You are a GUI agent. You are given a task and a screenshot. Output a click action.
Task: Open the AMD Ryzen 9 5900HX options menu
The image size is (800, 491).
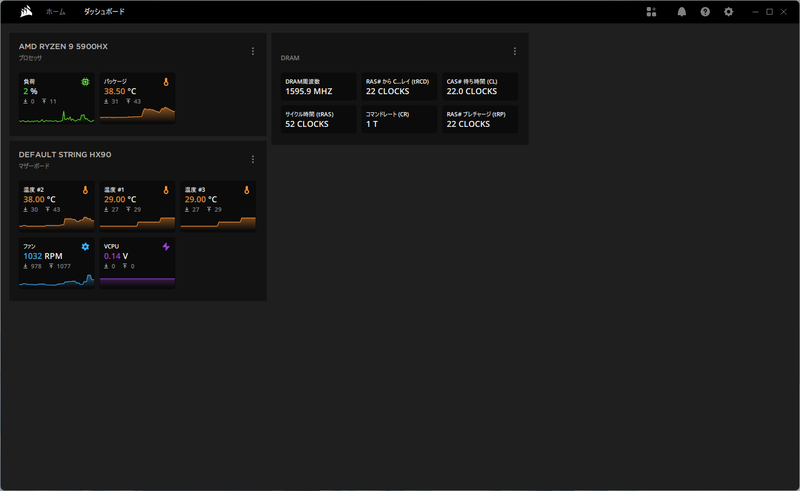pyautogui.click(x=253, y=51)
